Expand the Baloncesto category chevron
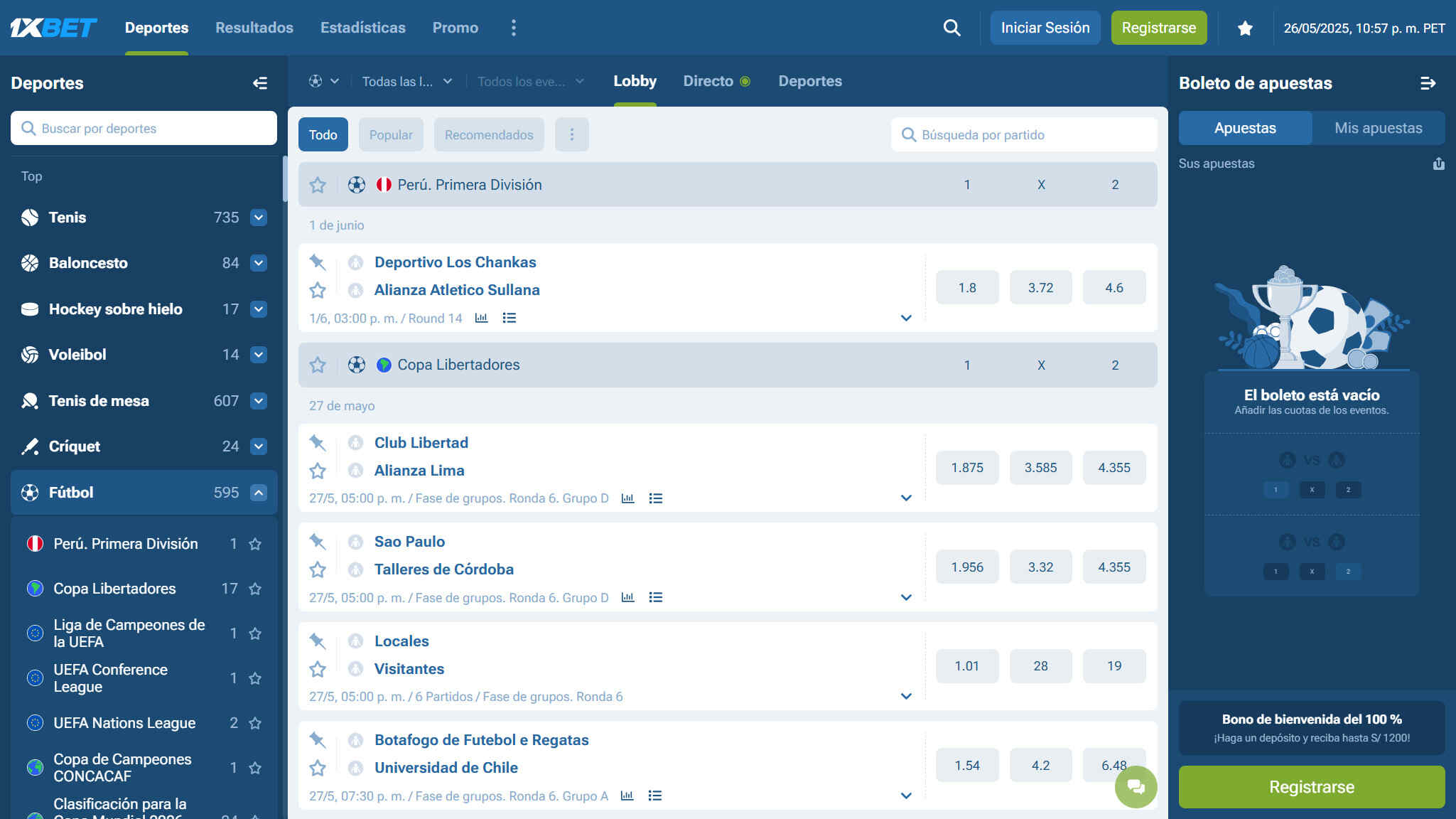Image resolution: width=1456 pixels, height=819 pixels. [x=259, y=263]
